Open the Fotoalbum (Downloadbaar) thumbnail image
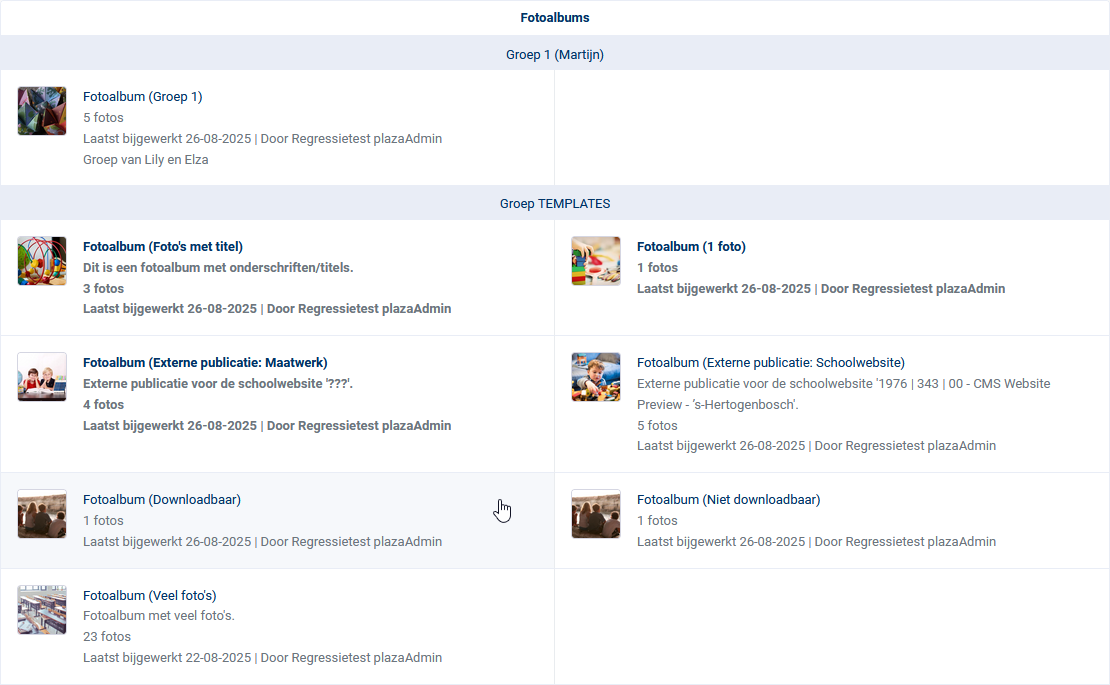 click(x=42, y=514)
